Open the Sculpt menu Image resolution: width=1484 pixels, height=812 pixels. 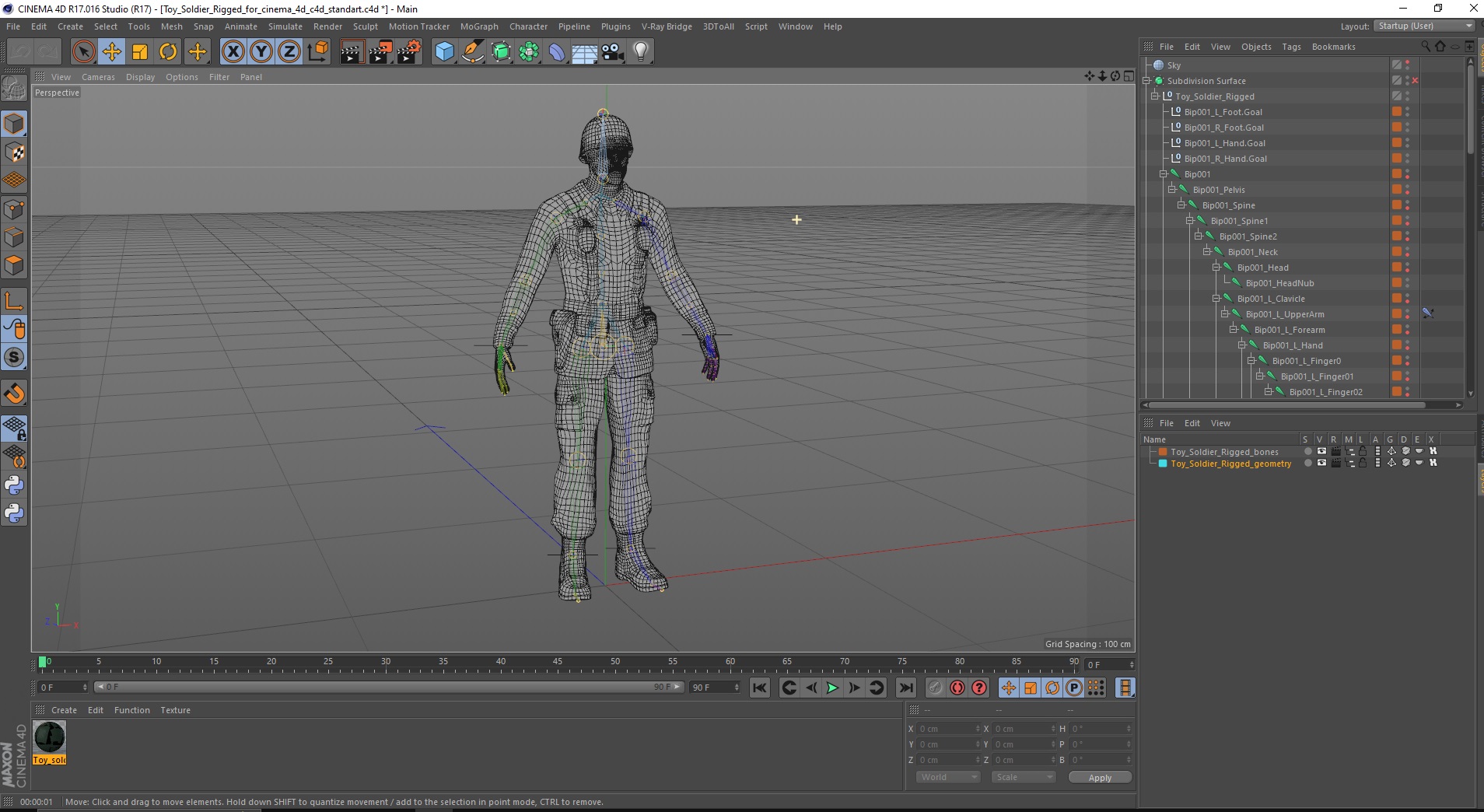pyautogui.click(x=365, y=26)
